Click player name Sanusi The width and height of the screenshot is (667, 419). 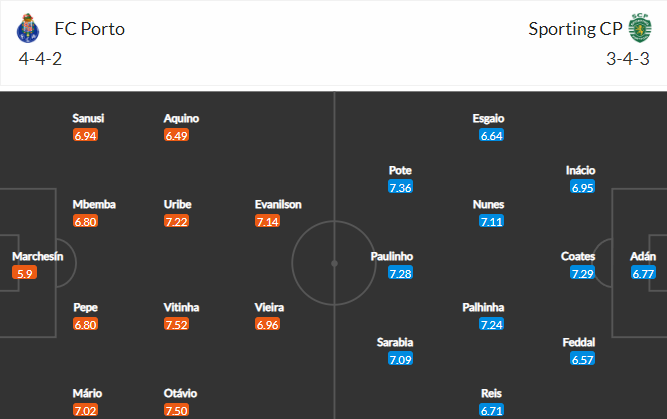click(88, 118)
